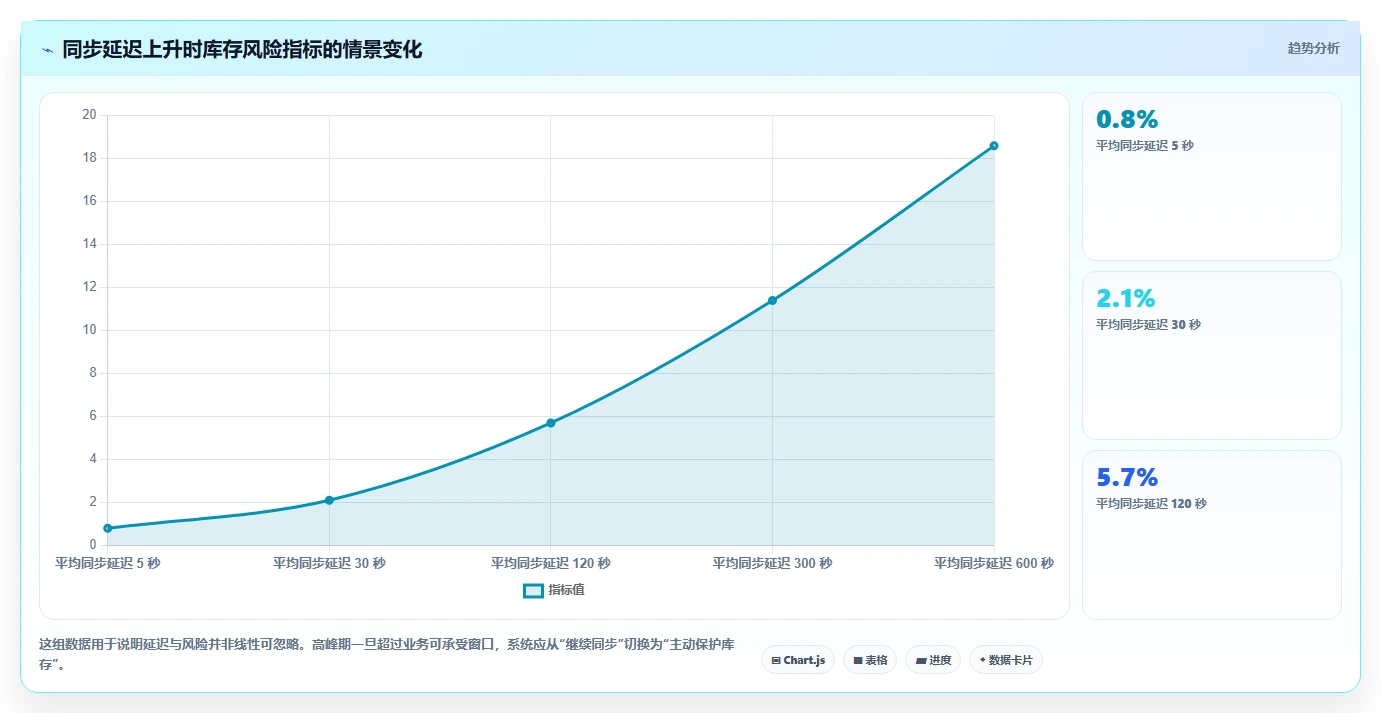This screenshot has height=713, width=1381.
Task: Select the 表格 tag chip
Action: point(870,660)
